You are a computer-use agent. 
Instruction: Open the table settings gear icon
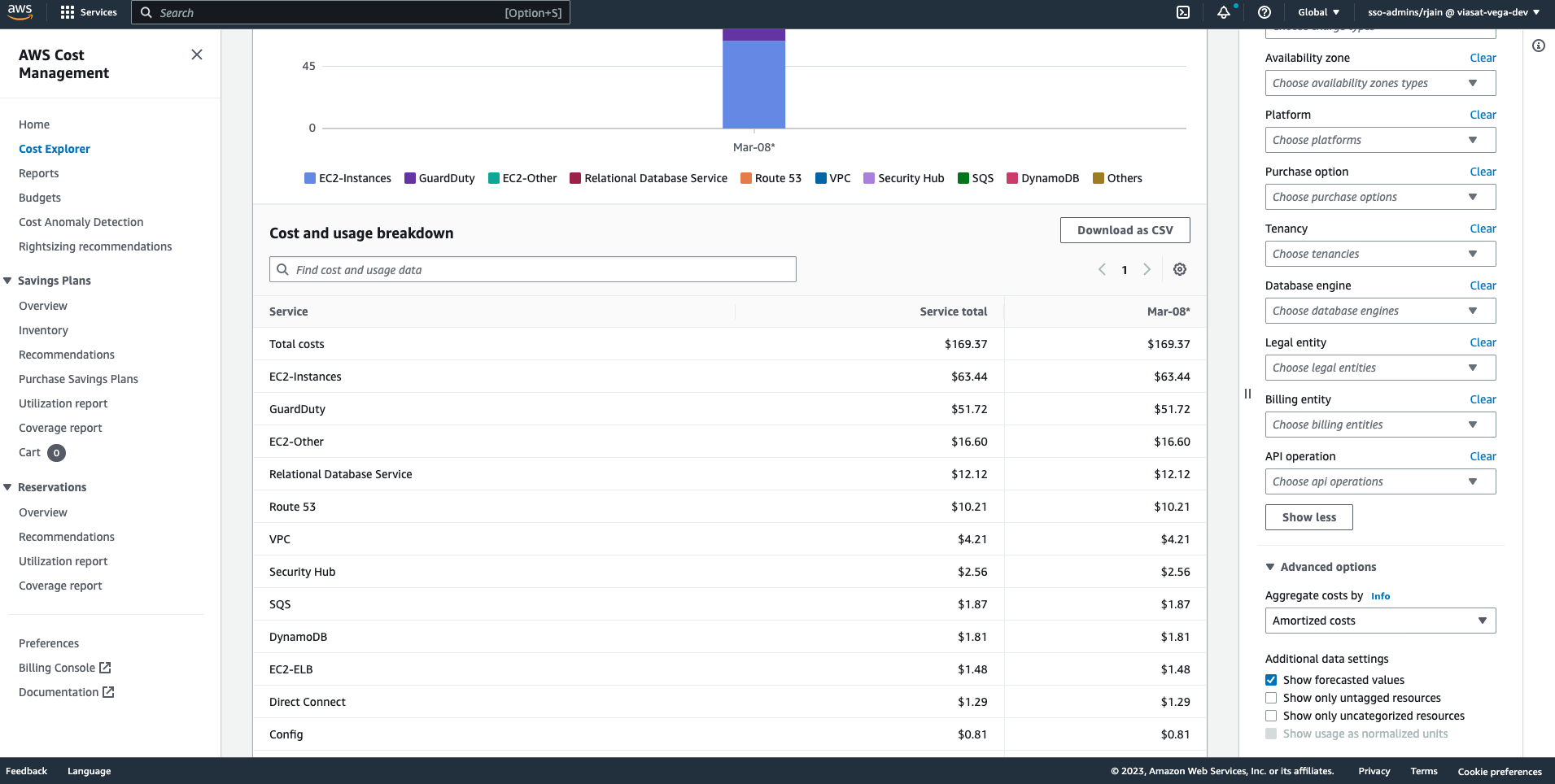tap(1180, 269)
